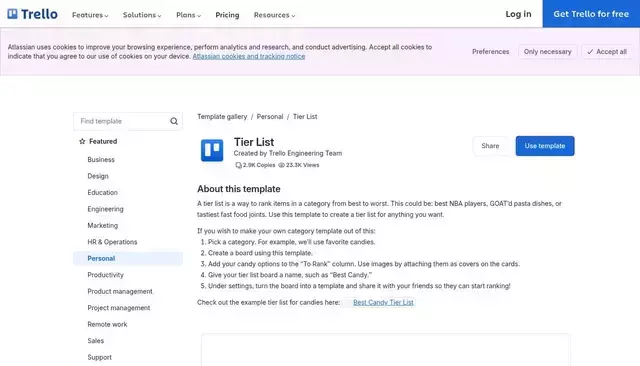
Task: Open the Engineering category
Action: click(x=105, y=209)
